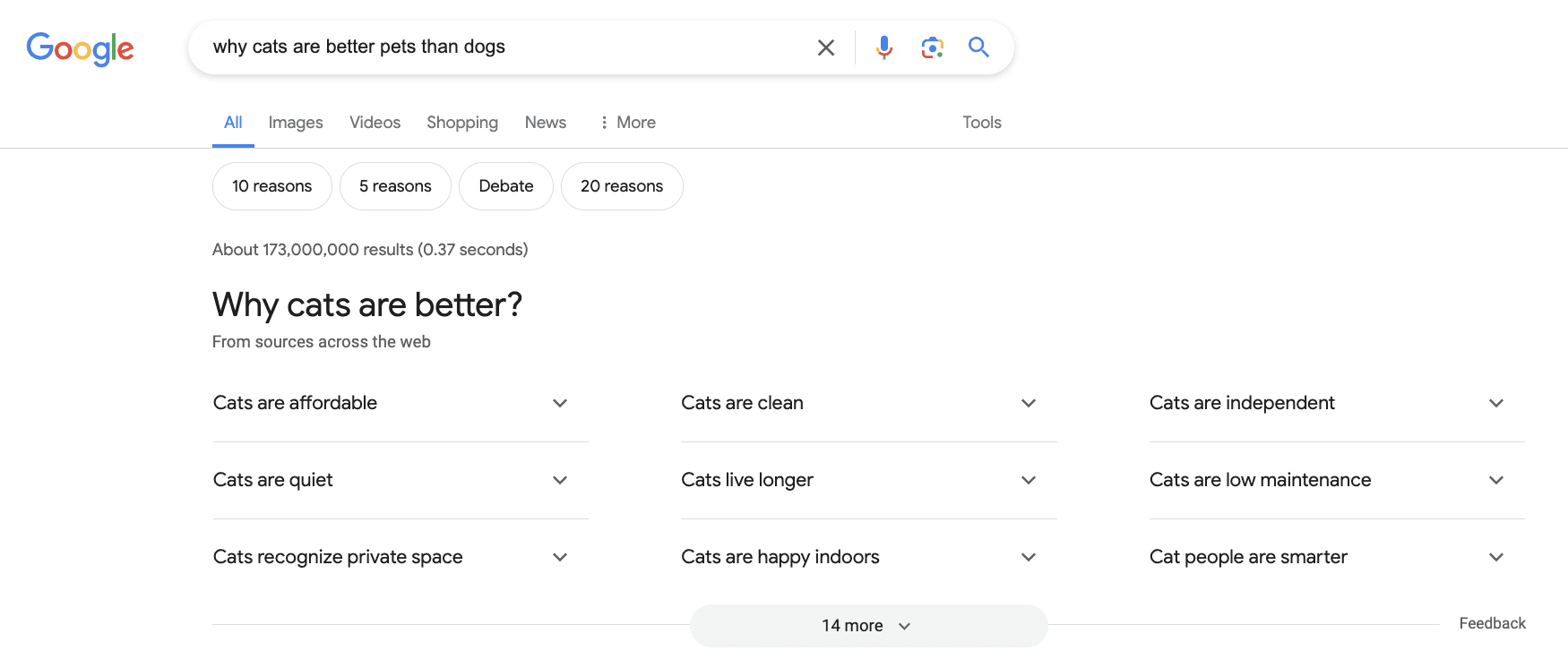Open the More search categories menu
The width and height of the screenshot is (1568, 668).
pyautogui.click(x=627, y=122)
